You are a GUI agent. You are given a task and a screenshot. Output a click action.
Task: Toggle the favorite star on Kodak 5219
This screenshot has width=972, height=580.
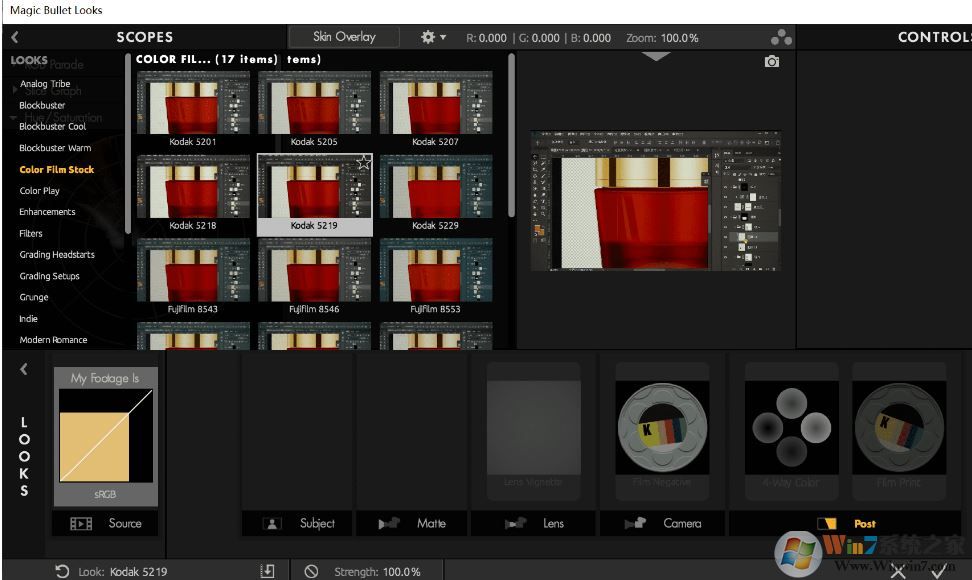pyautogui.click(x=364, y=160)
